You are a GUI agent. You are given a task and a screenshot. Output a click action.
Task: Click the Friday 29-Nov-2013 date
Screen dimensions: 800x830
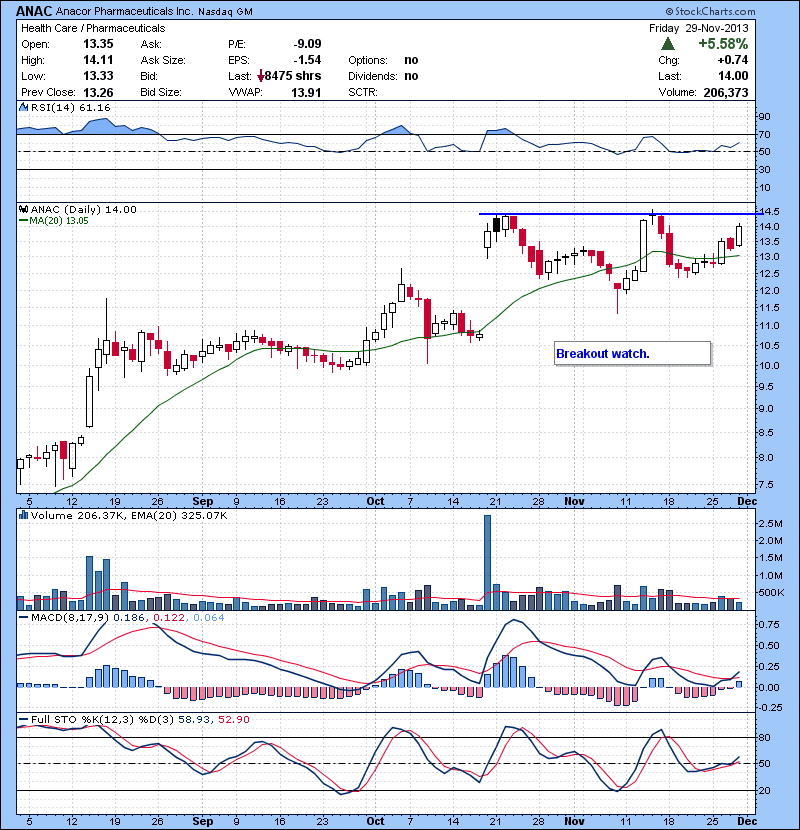pyautogui.click(x=698, y=28)
